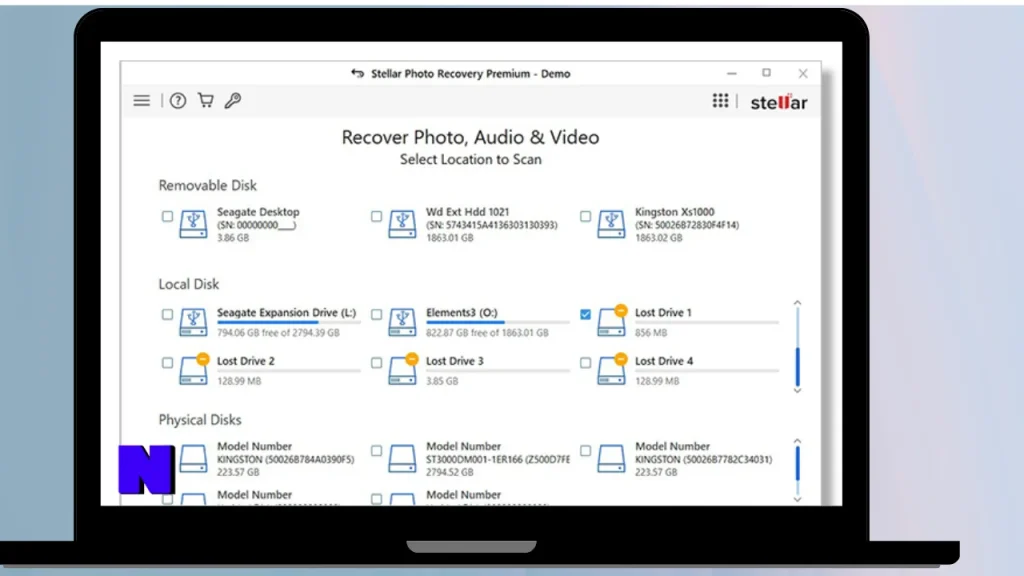Click the Seagate Desktop USB drive icon
Viewport: 1024px width, 576px height.
click(193, 224)
